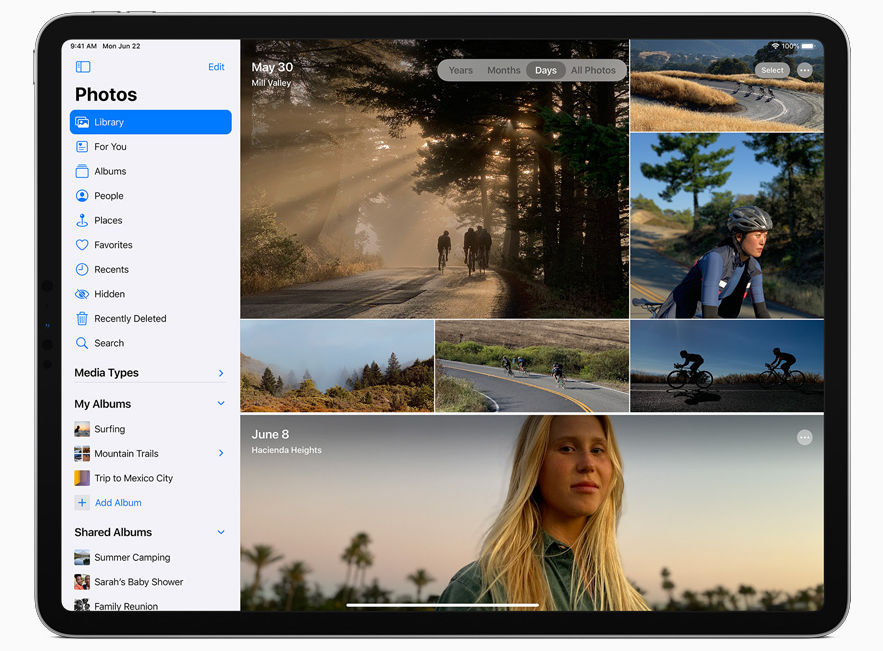
Task: Open the Mountain Trails folder thumbnail icon
Action: point(82,454)
